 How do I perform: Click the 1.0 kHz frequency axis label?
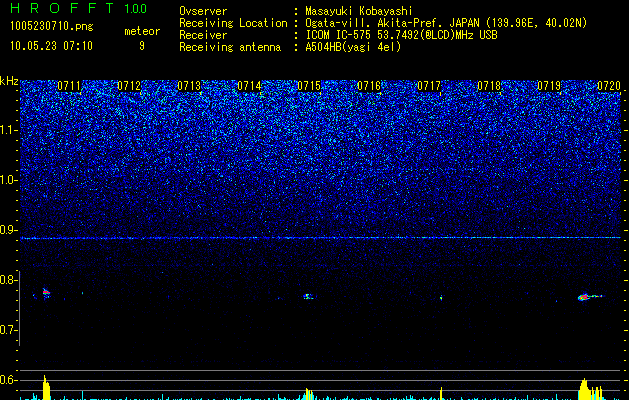click(9, 180)
